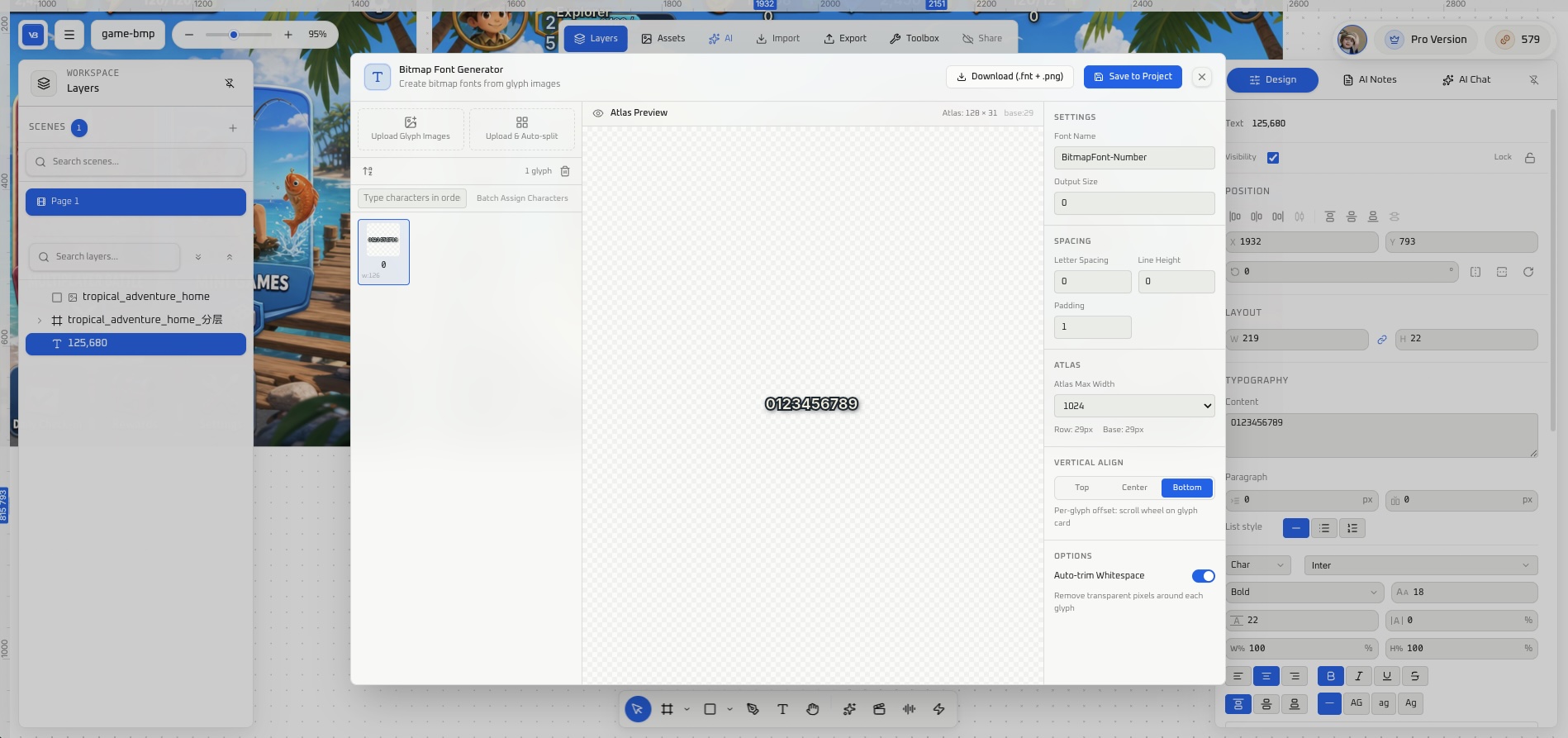The height and width of the screenshot is (738, 1568).
Task: Open Atlas Max Width dropdown
Action: coord(1134,406)
